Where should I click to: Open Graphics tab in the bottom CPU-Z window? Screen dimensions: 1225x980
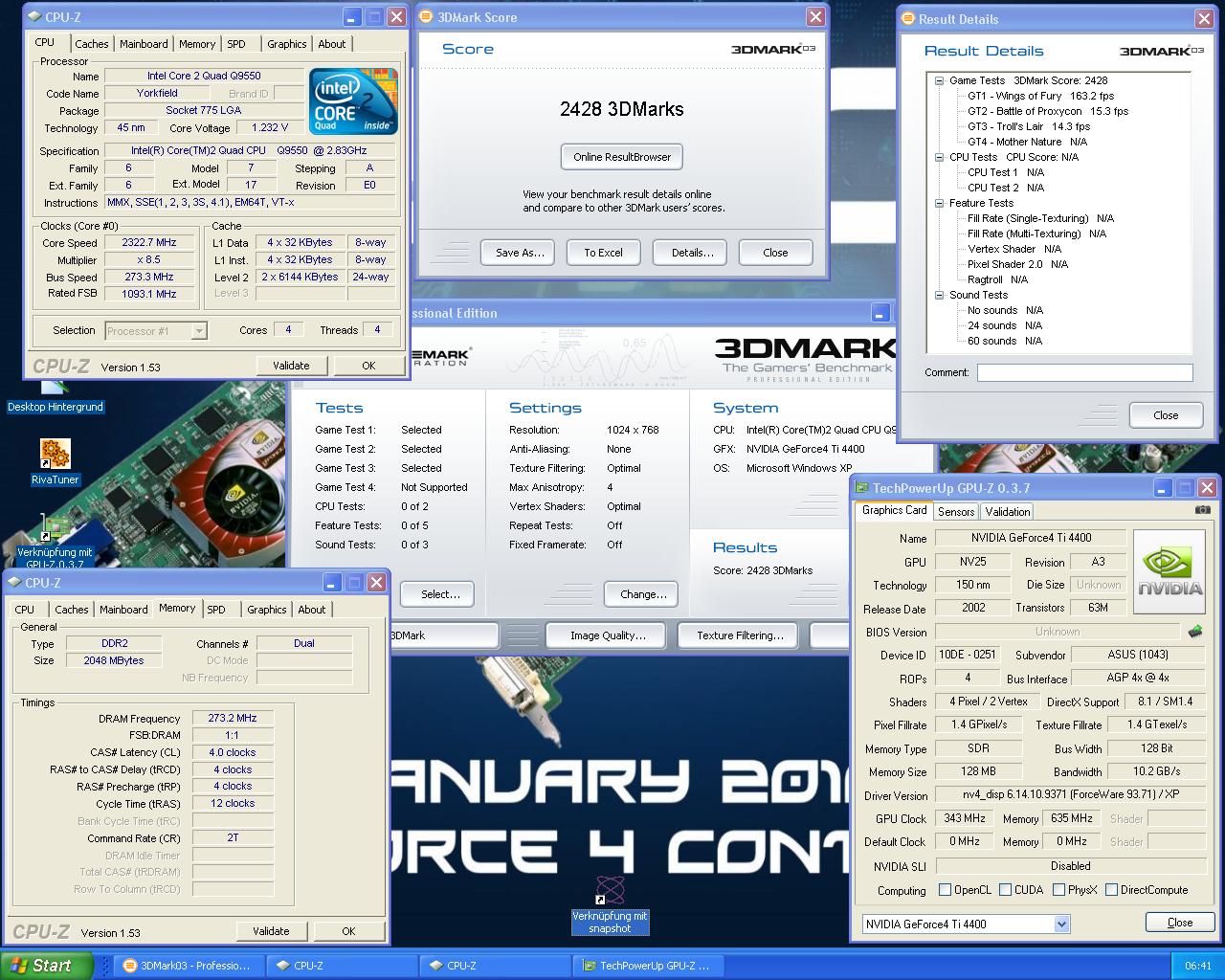[x=267, y=610]
